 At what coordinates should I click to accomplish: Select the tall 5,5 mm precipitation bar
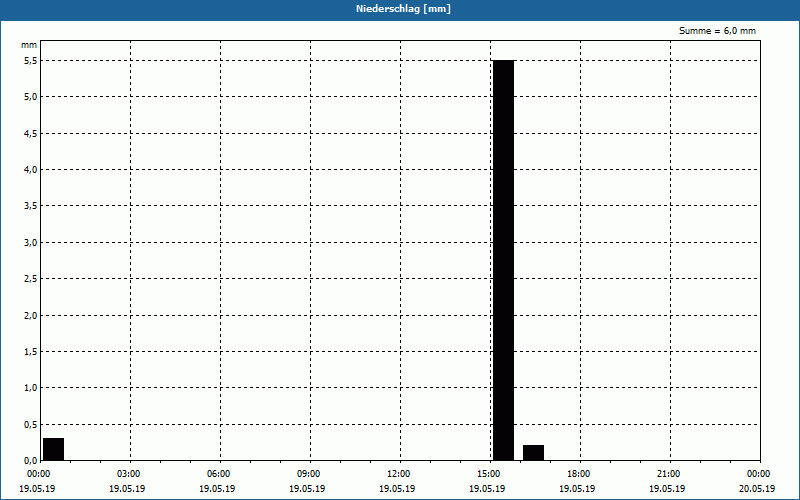click(504, 260)
